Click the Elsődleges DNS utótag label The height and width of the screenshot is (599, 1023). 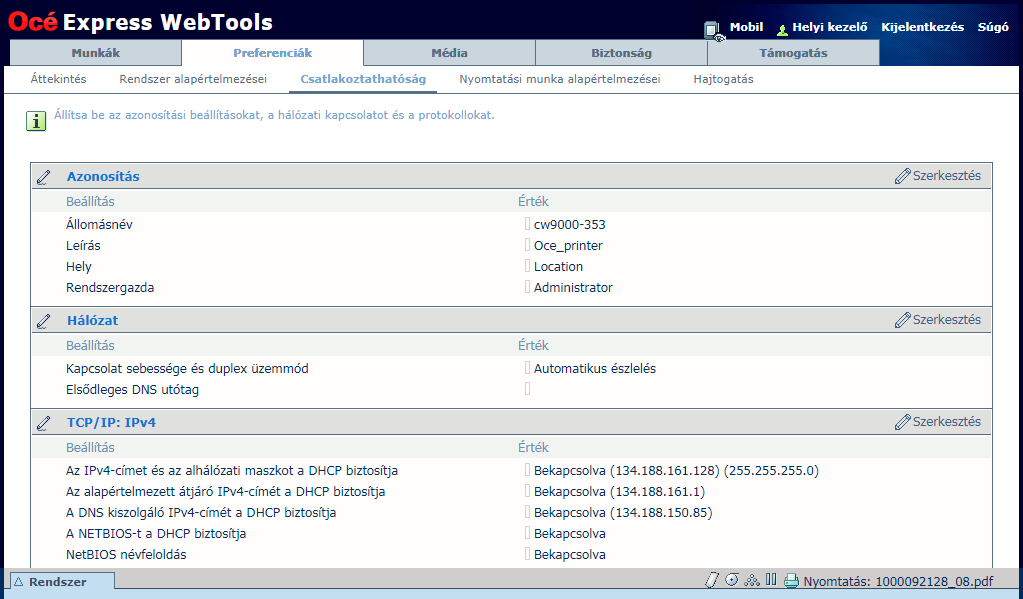132,390
